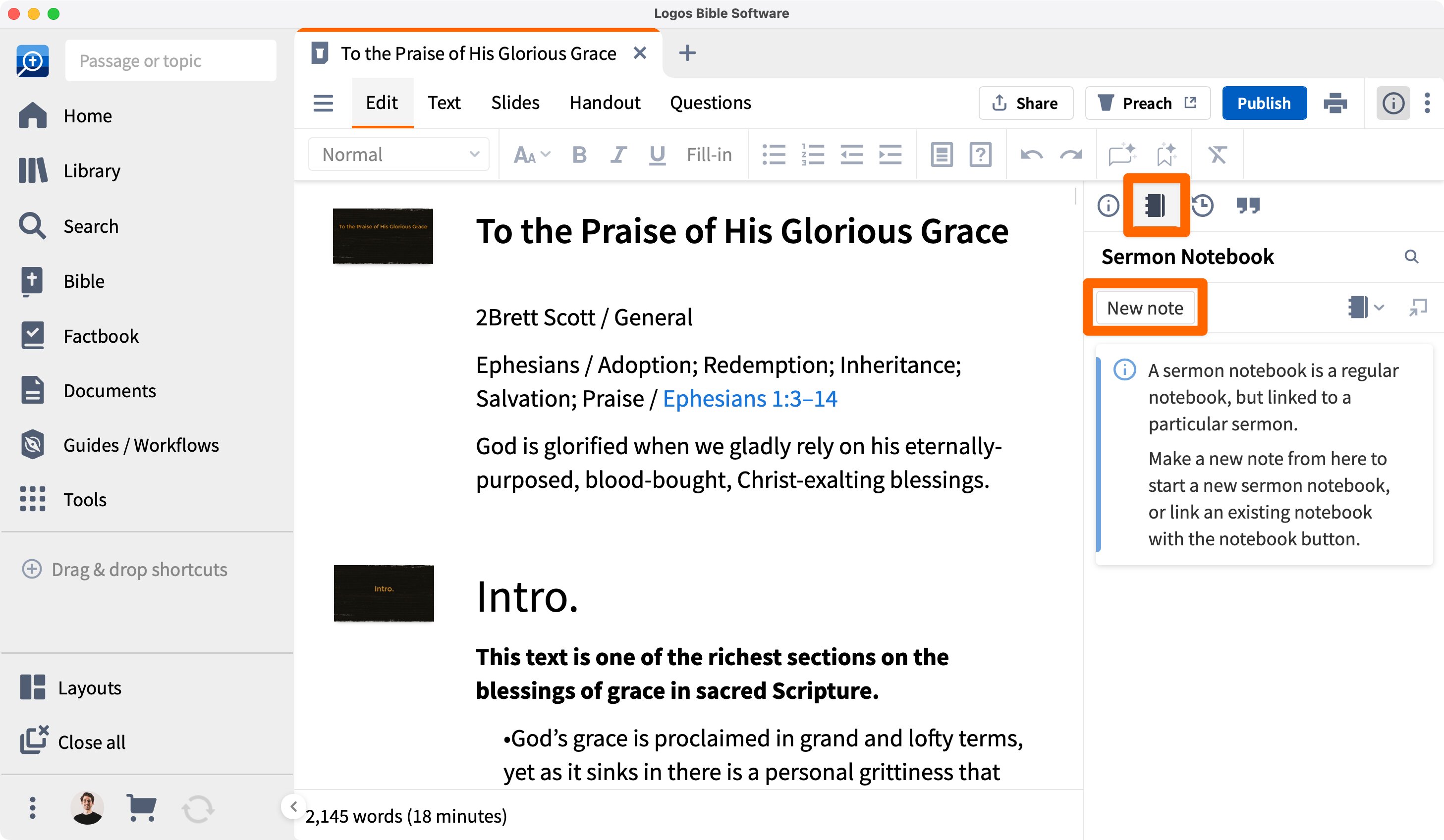The width and height of the screenshot is (1444, 840).
Task: Open the Normal paragraph style dropdown
Action: point(399,155)
